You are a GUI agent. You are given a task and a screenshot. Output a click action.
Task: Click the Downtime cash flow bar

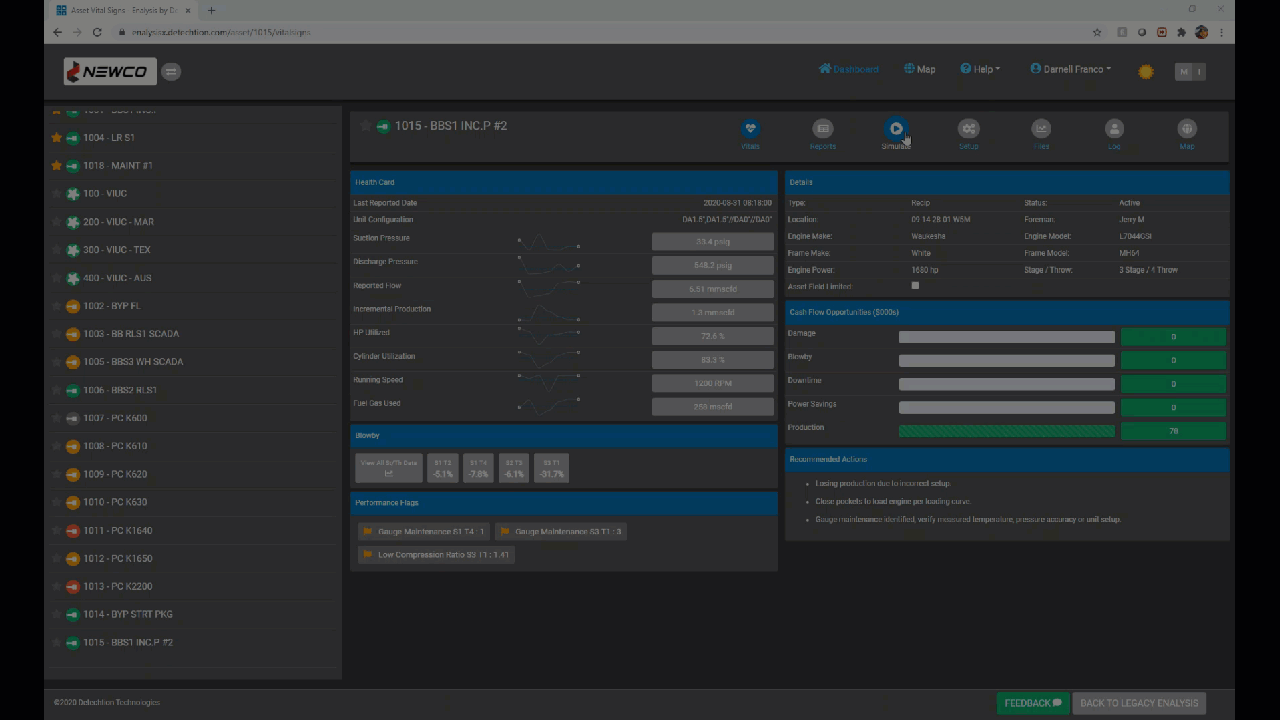pyautogui.click(x=1007, y=384)
